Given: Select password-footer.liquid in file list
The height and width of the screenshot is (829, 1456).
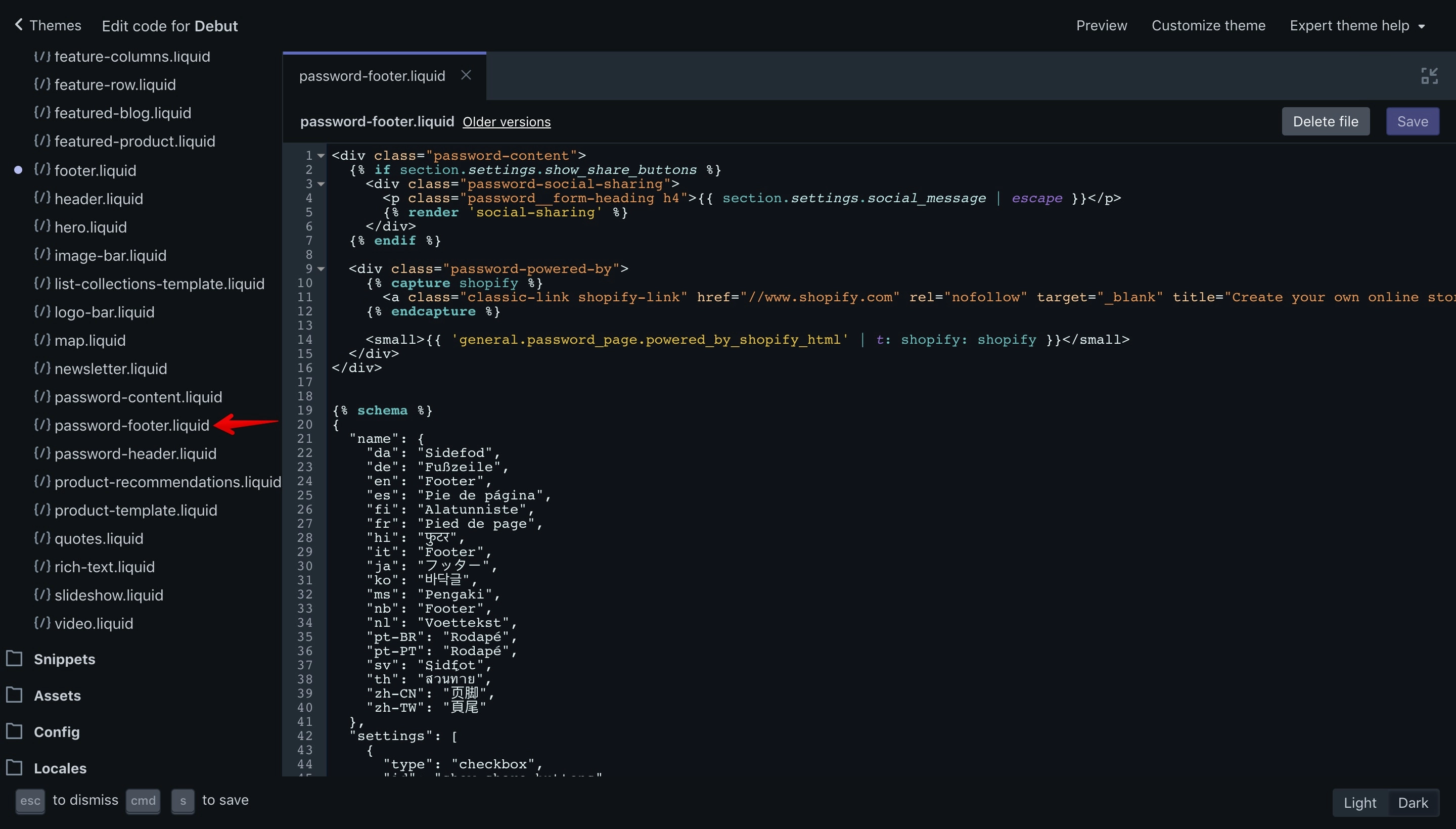Looking at the screenshot, I should [132, 425].
